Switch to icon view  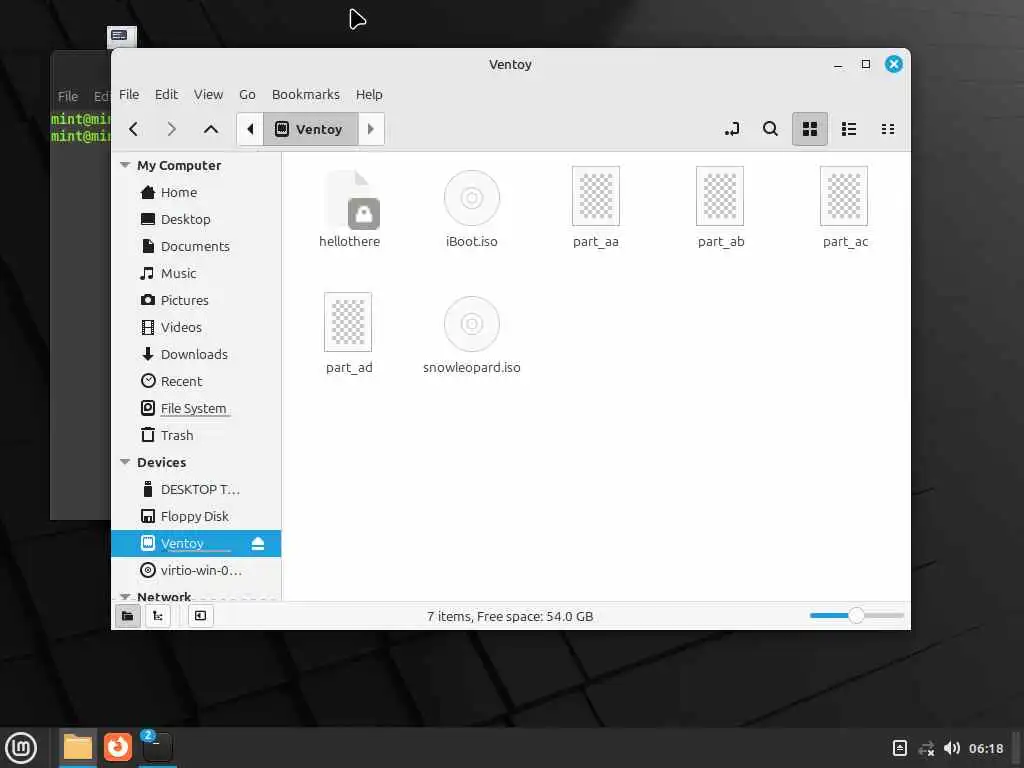[810, 129]
